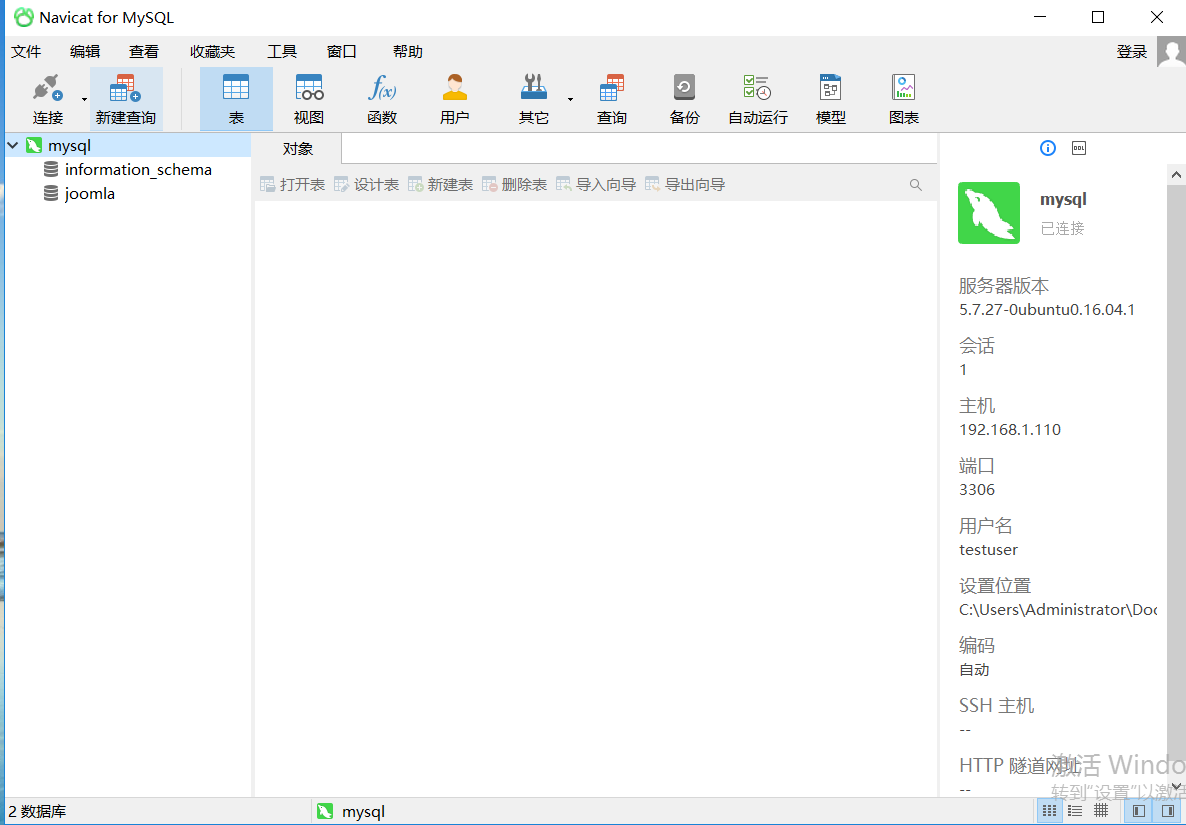Click the 新建查询 new query icon
Image resolution: width=1186 pixels, height=825 pixels.
pos(126,99)
